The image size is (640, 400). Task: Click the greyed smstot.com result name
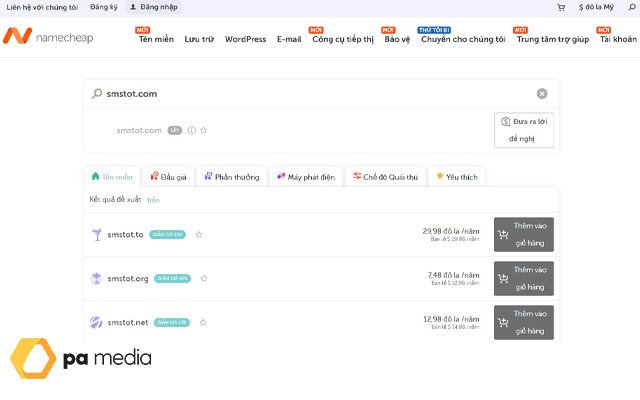(x=139, y=130)
